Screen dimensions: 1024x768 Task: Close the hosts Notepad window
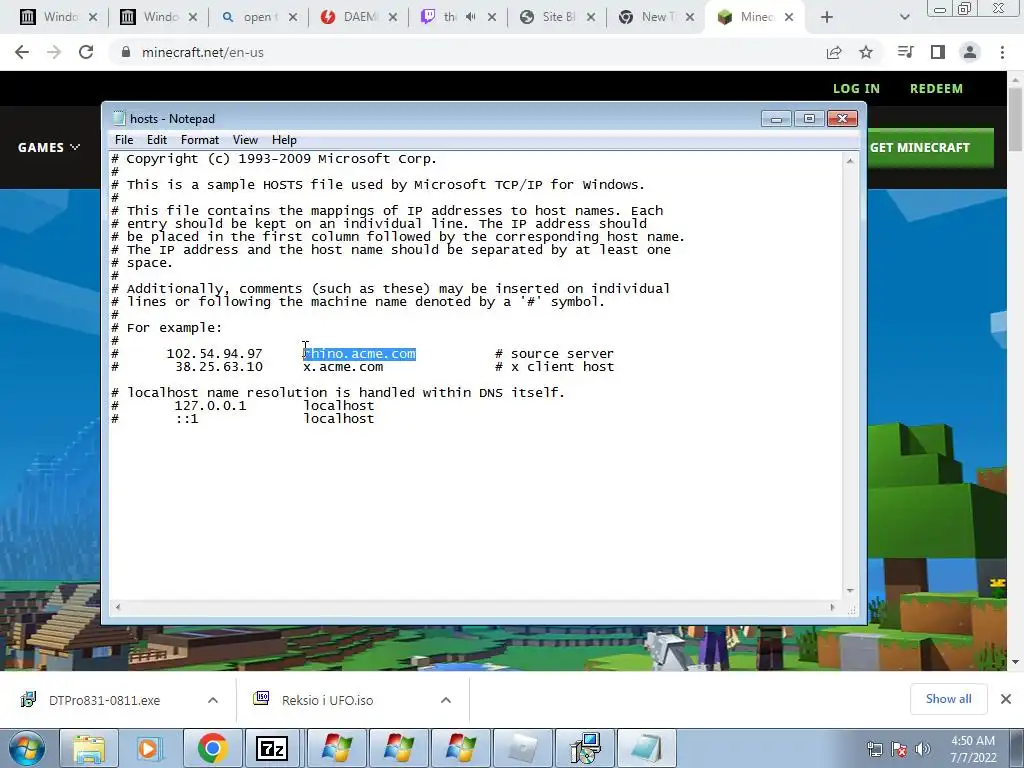[x=842, y=119]
